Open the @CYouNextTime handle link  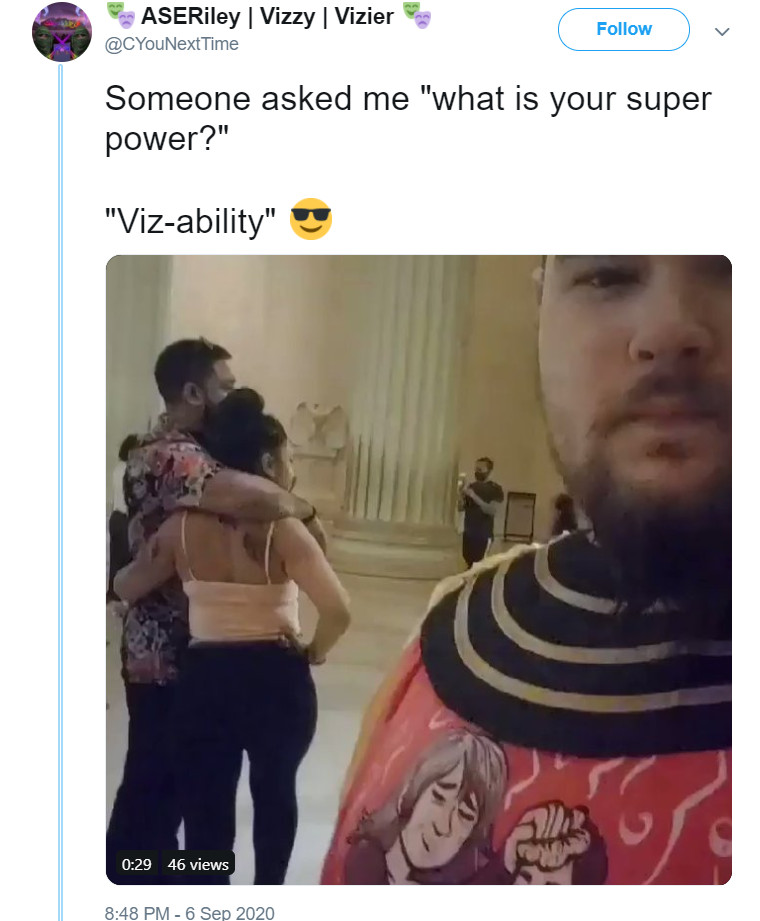(x=171, y=44)
